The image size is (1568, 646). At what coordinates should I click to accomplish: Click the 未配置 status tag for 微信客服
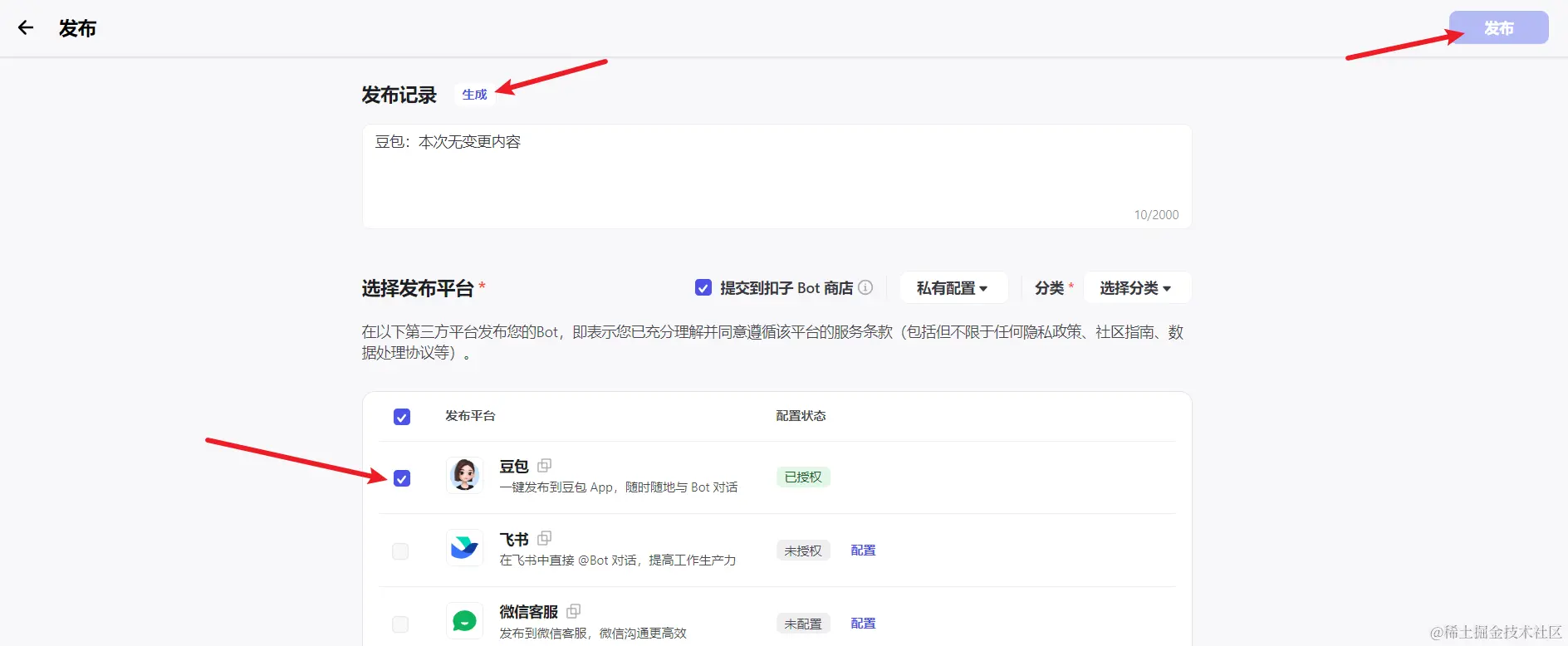point(803,624)
